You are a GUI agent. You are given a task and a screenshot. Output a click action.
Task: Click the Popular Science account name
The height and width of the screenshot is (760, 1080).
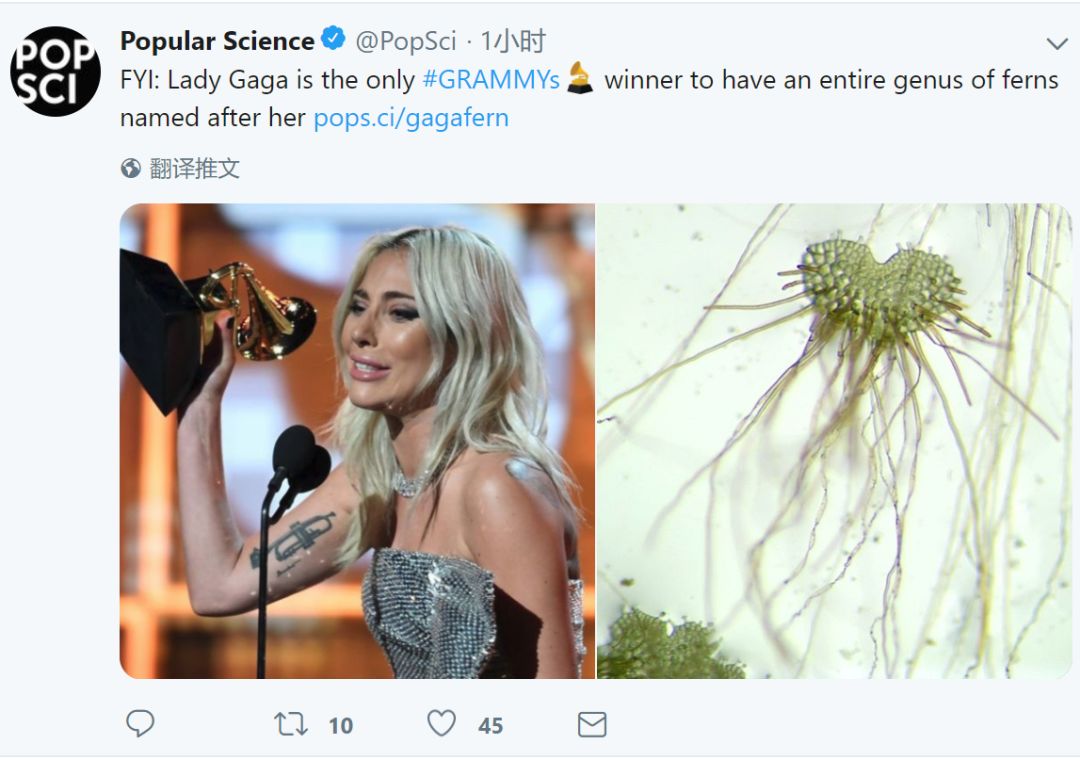tap(217, 41)
